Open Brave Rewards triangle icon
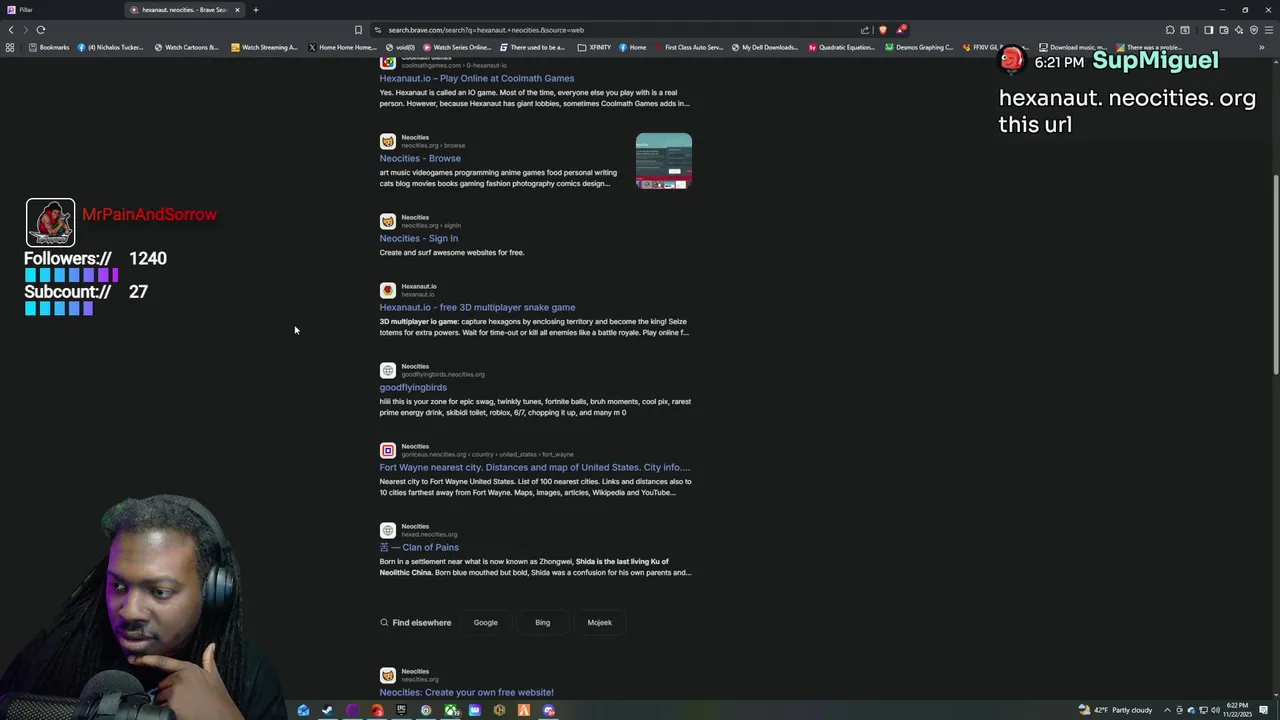This screenshot has width=1280, height=720. pos(900,30)
